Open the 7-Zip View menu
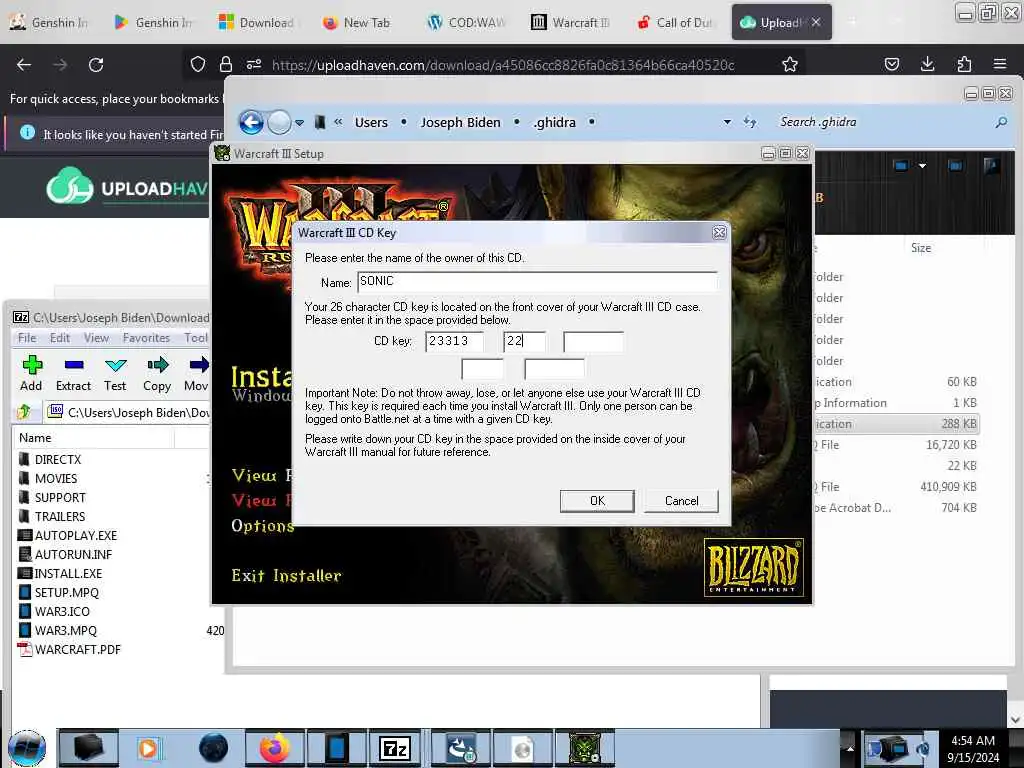 pos(96,338)
